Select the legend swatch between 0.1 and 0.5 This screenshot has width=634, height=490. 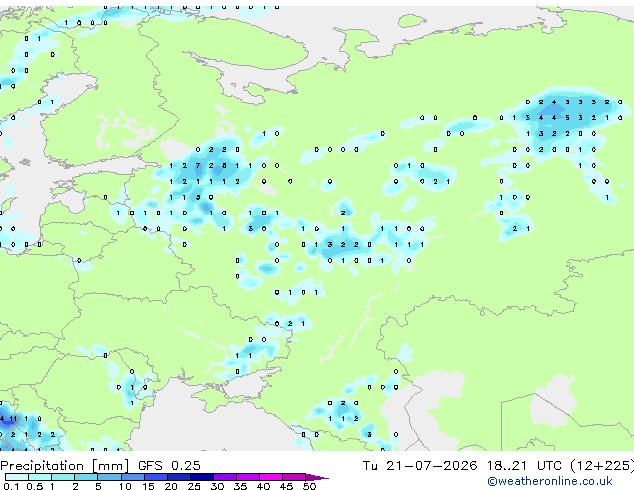(x=17, y=477)
